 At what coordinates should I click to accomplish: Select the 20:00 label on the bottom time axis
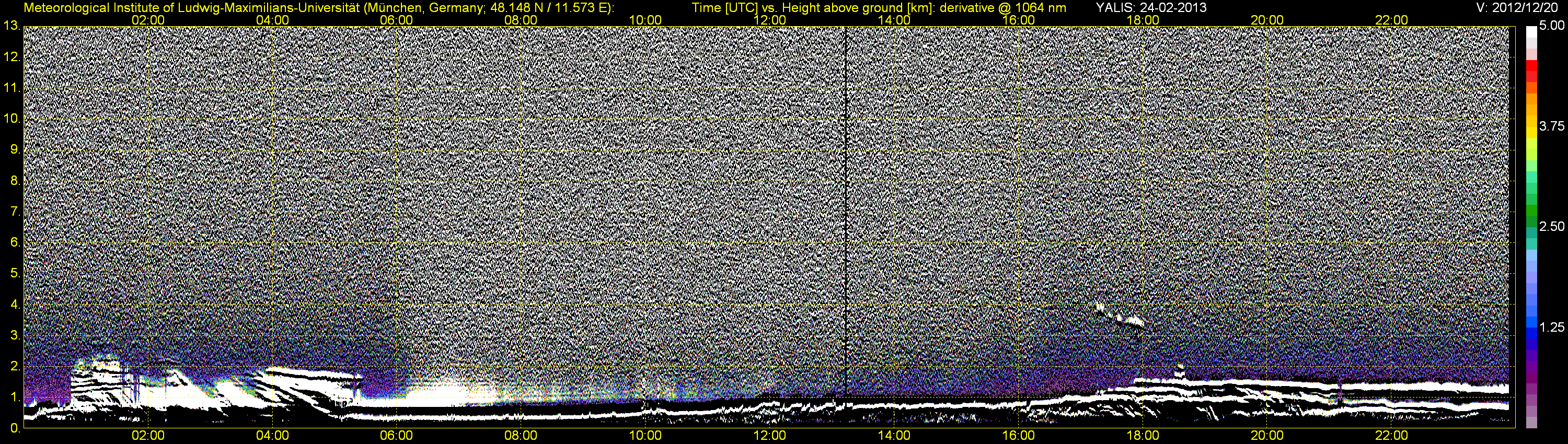point(1267,436)
